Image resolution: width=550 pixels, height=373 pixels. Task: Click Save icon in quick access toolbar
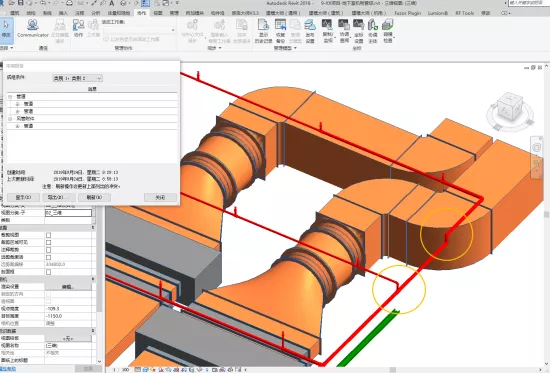coord(21,3)
